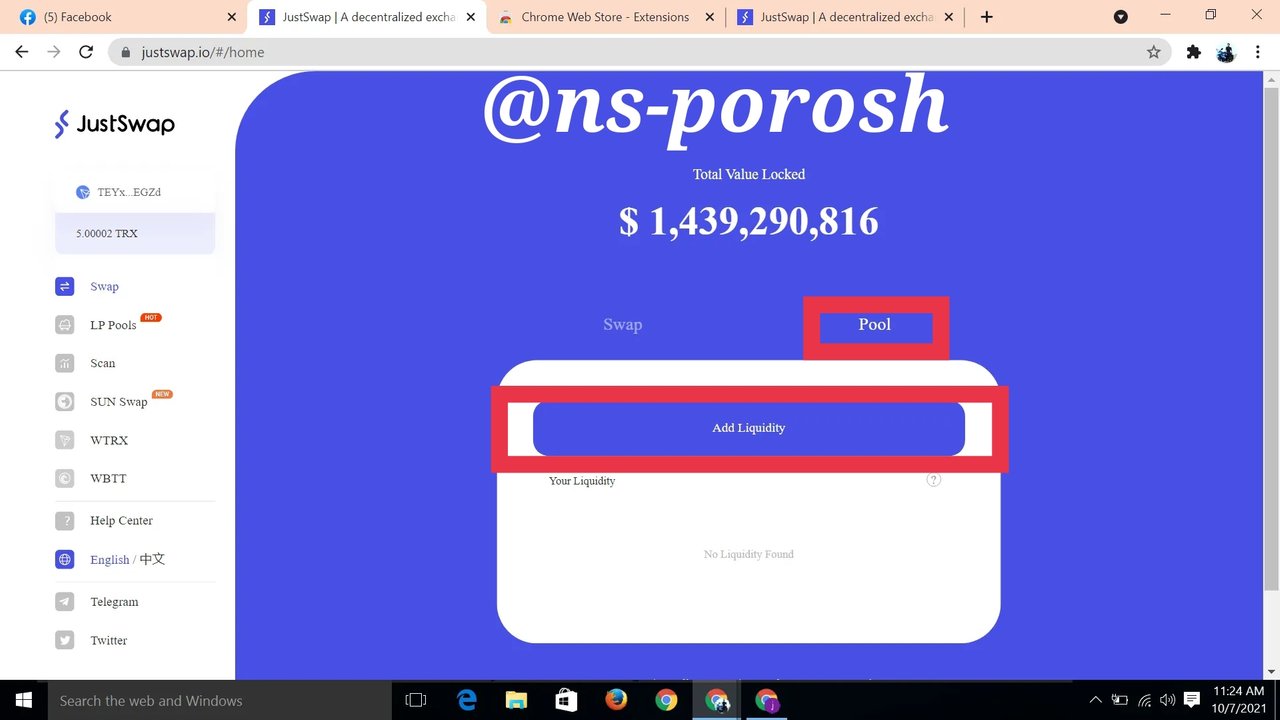Show hidden tray icons chevron
This screenshot has width=1280, height=720.
pyautogui.click(x=1096, y=700)
